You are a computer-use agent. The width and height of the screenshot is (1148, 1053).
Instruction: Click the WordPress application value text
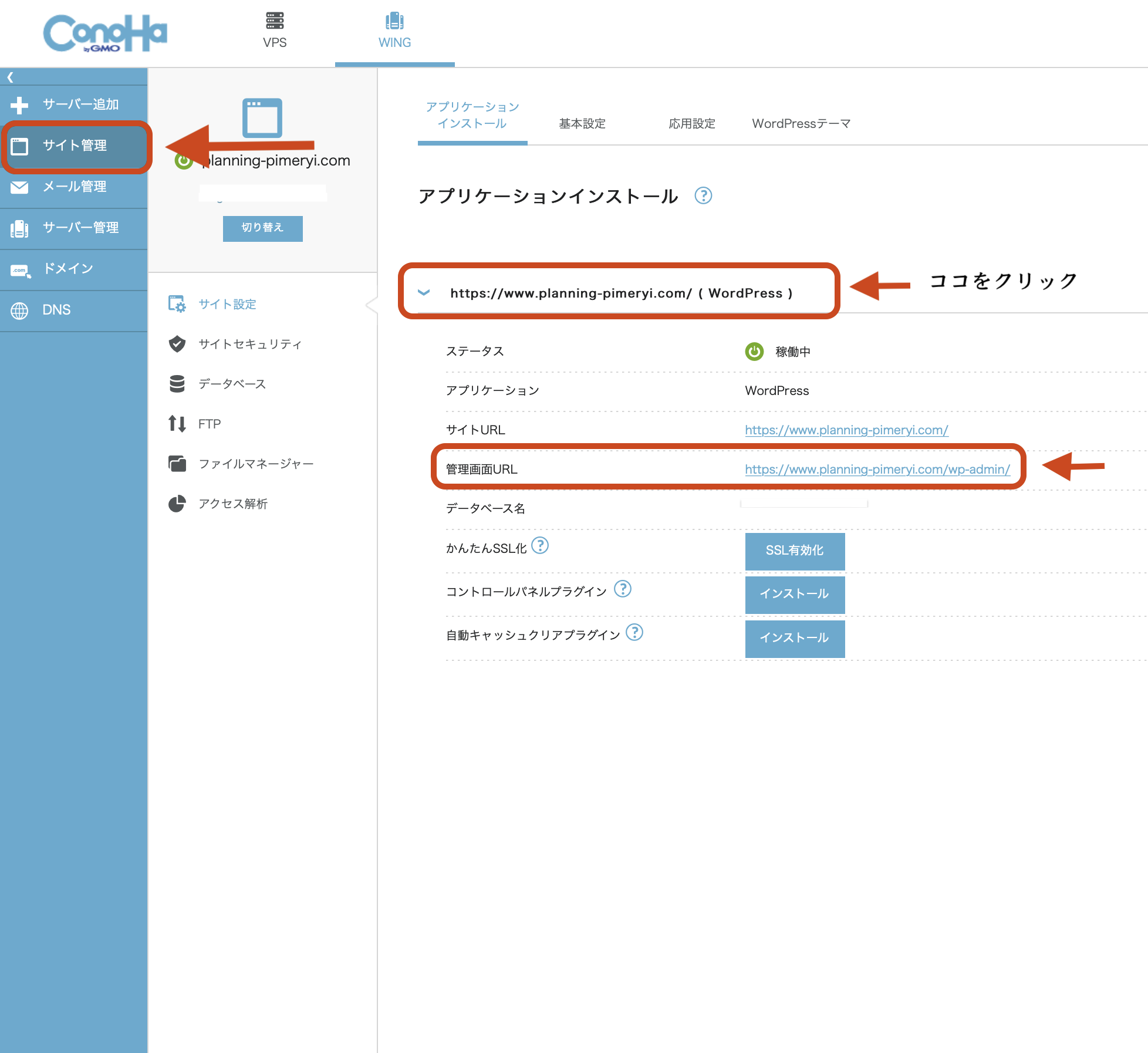pyautogui.click(x=776, y=391)
